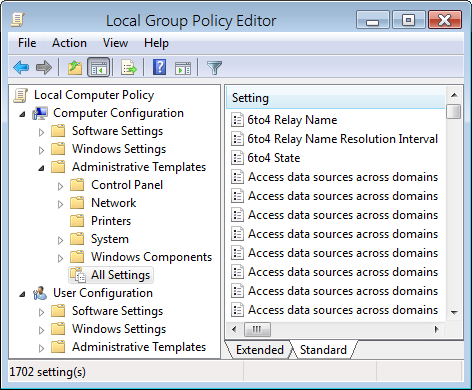Click the blue Back arrow icon
Image resolution: width=472 pixels, height=390 pixels.
[21, 67]
